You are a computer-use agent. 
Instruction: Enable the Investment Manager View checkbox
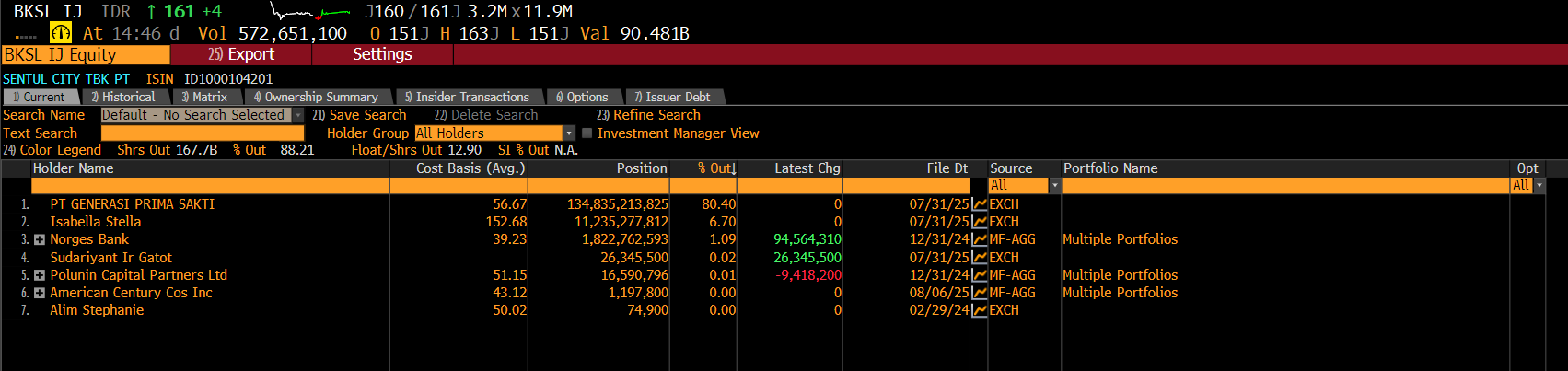tap(587, 133)
